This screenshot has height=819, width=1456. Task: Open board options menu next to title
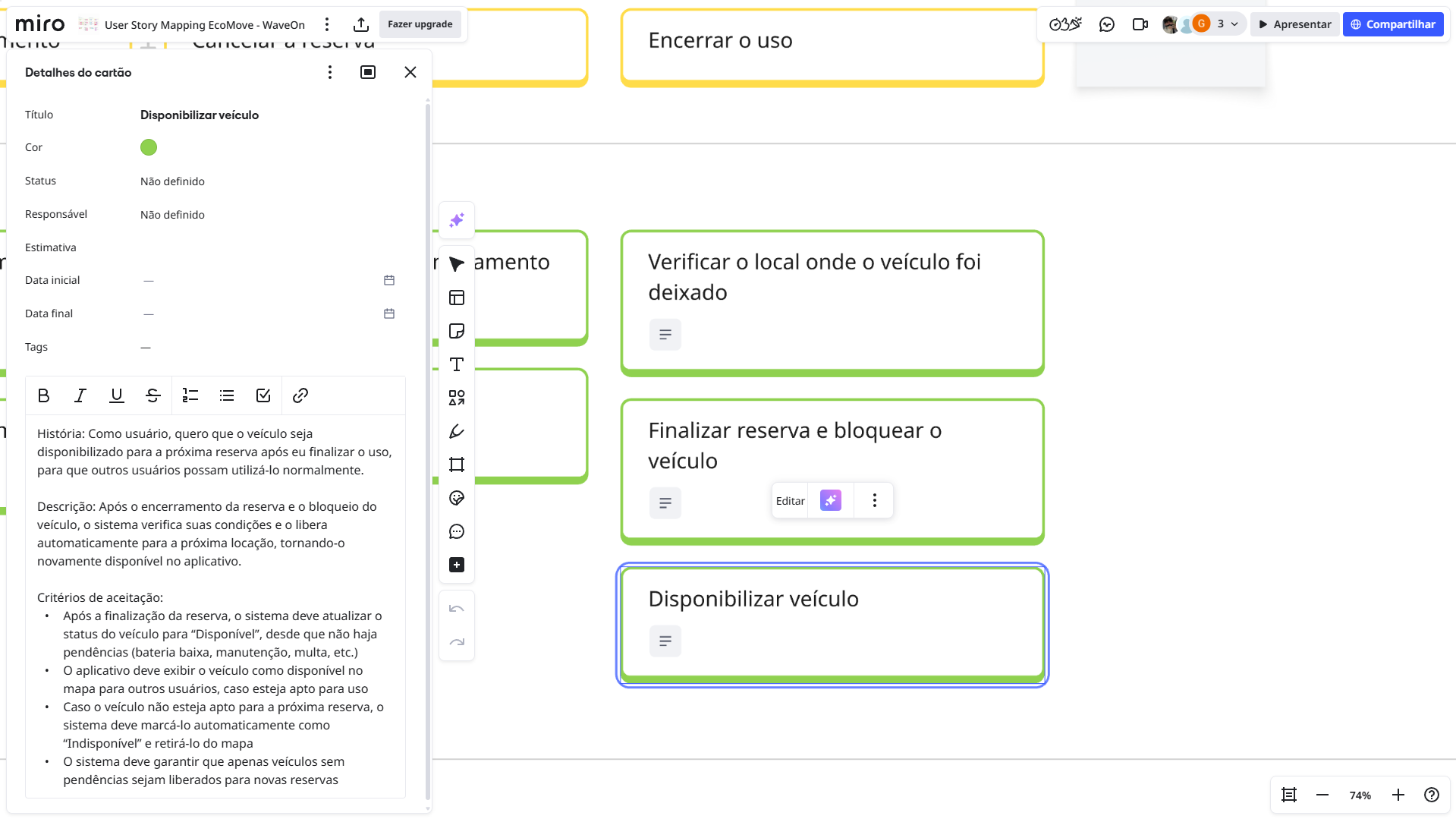327,24
